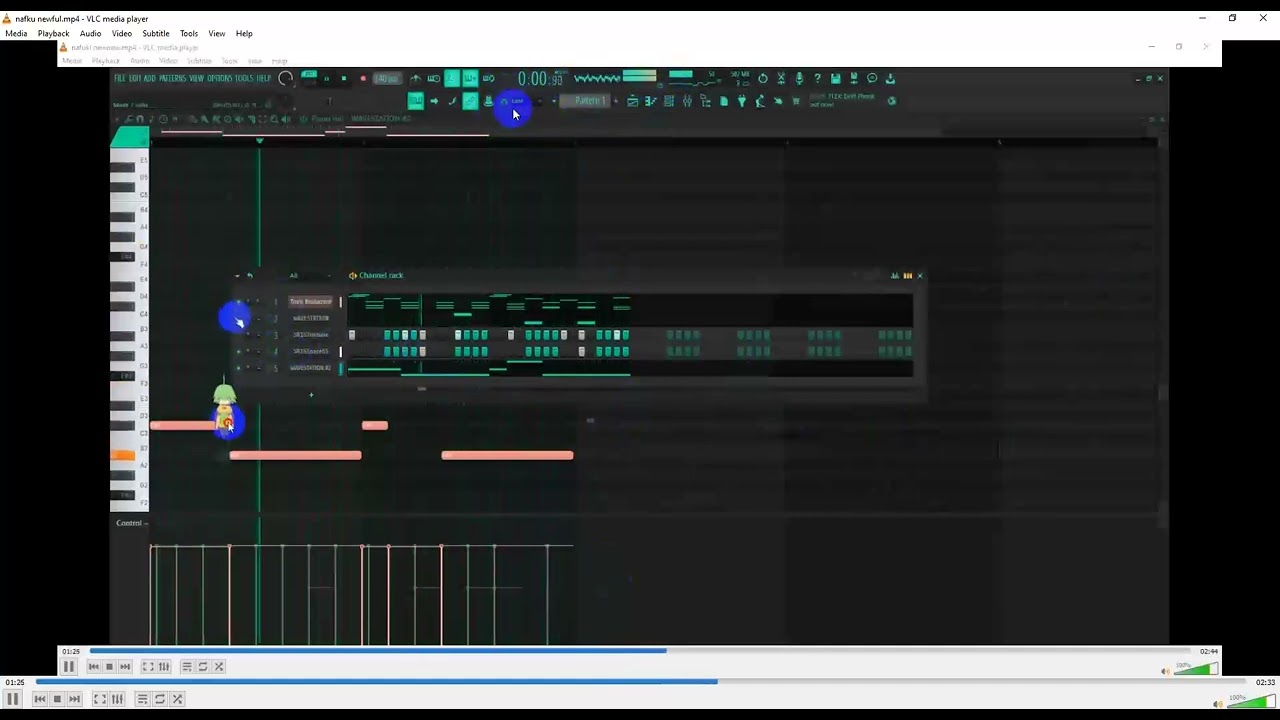Stop playback in the outer VLC controls

point(57,699)
